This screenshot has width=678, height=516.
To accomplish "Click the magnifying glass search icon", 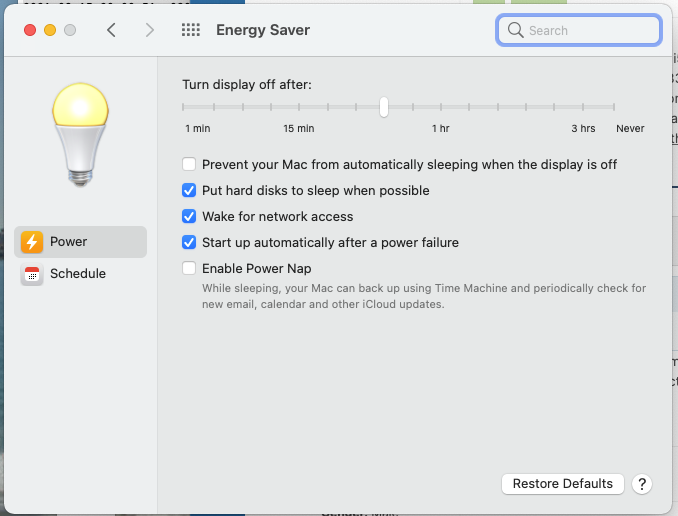I will click(515, 30).
